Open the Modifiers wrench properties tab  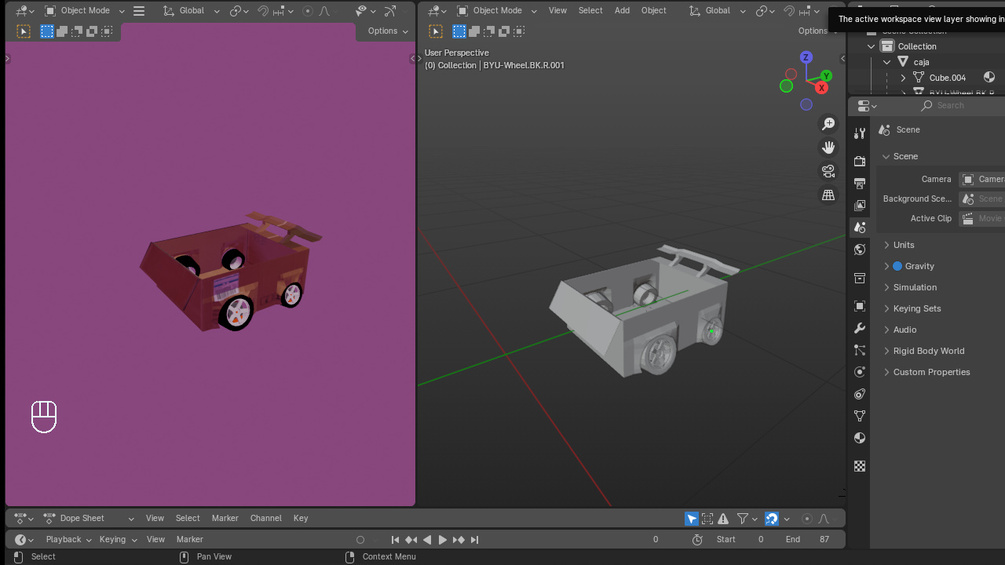(x=860, y=328)
